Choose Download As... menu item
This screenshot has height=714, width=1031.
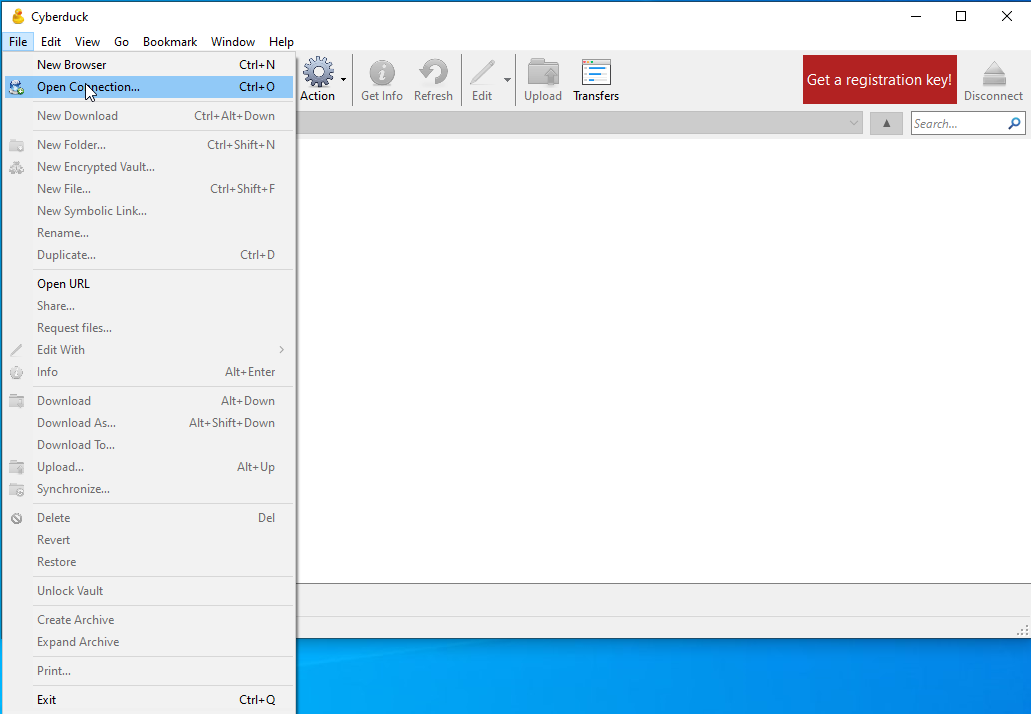149,423
